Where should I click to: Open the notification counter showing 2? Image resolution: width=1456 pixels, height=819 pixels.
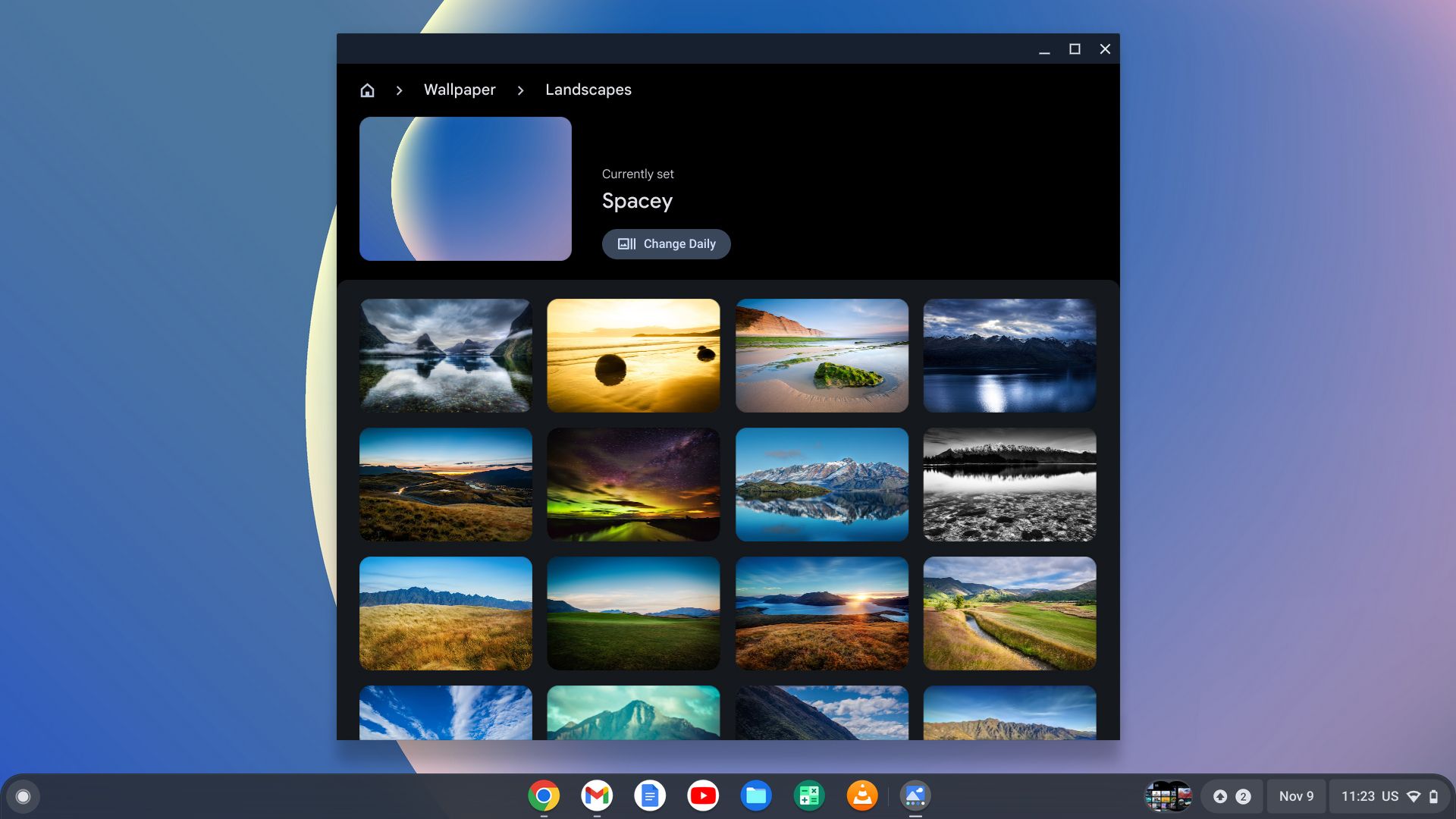click(x=1242, y=796)
